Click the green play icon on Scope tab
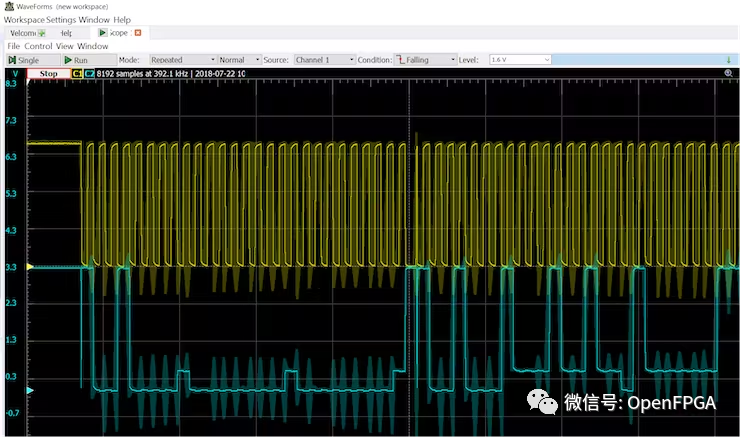The image size is (740, 437). coord(103,33)
